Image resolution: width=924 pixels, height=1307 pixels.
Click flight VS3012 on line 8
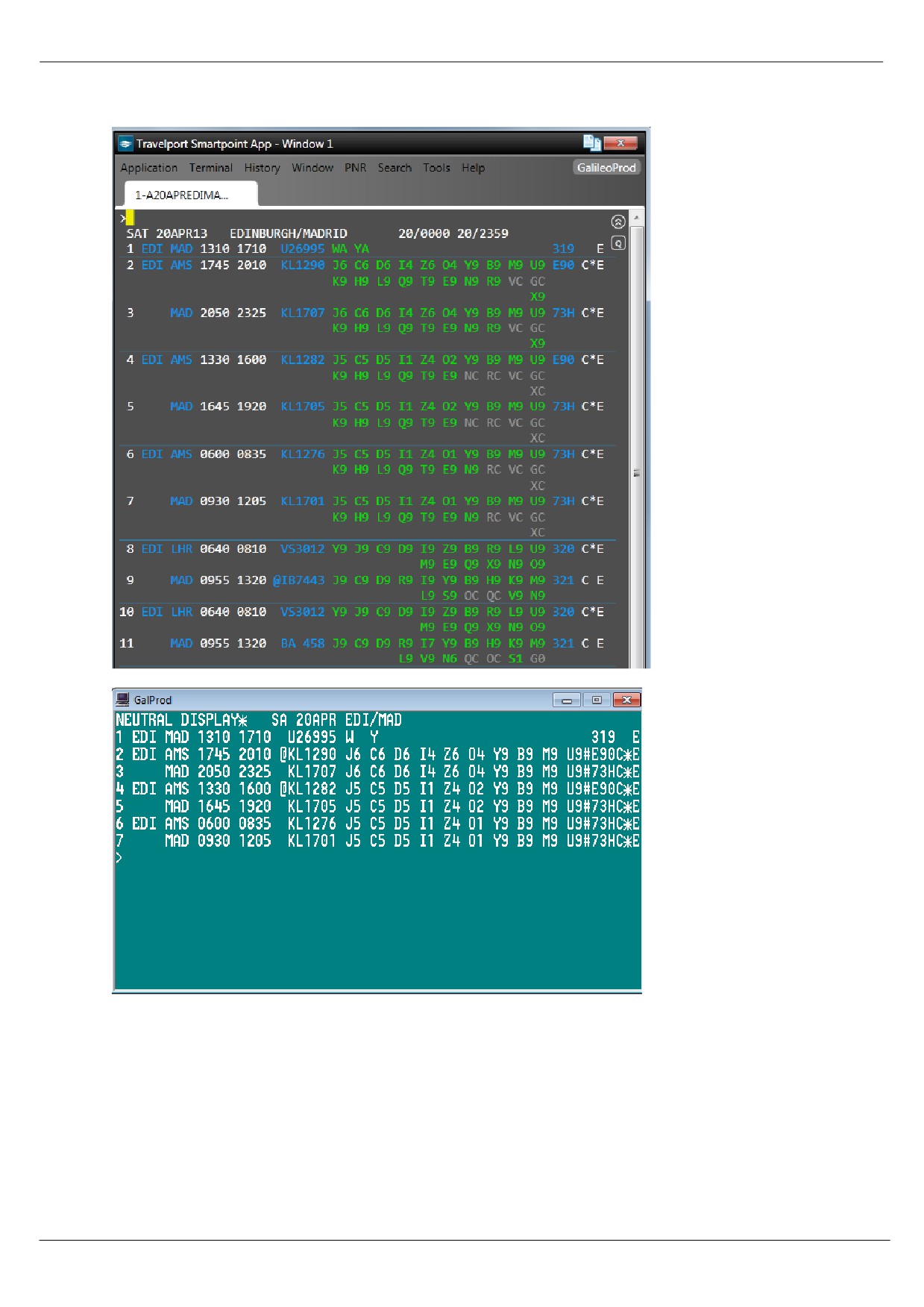pos(303,549)
